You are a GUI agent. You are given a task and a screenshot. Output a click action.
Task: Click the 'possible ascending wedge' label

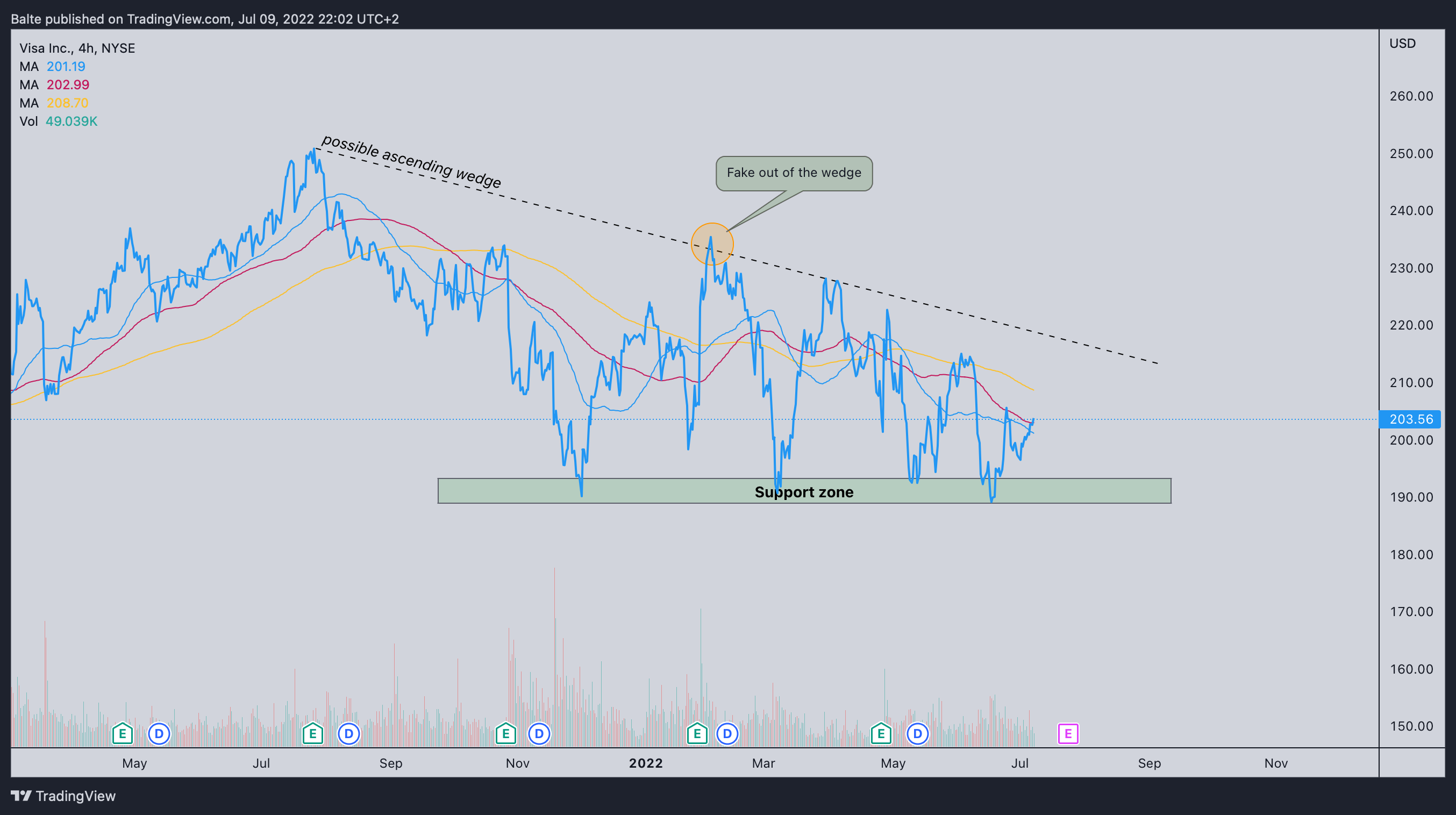coord(411,162)
